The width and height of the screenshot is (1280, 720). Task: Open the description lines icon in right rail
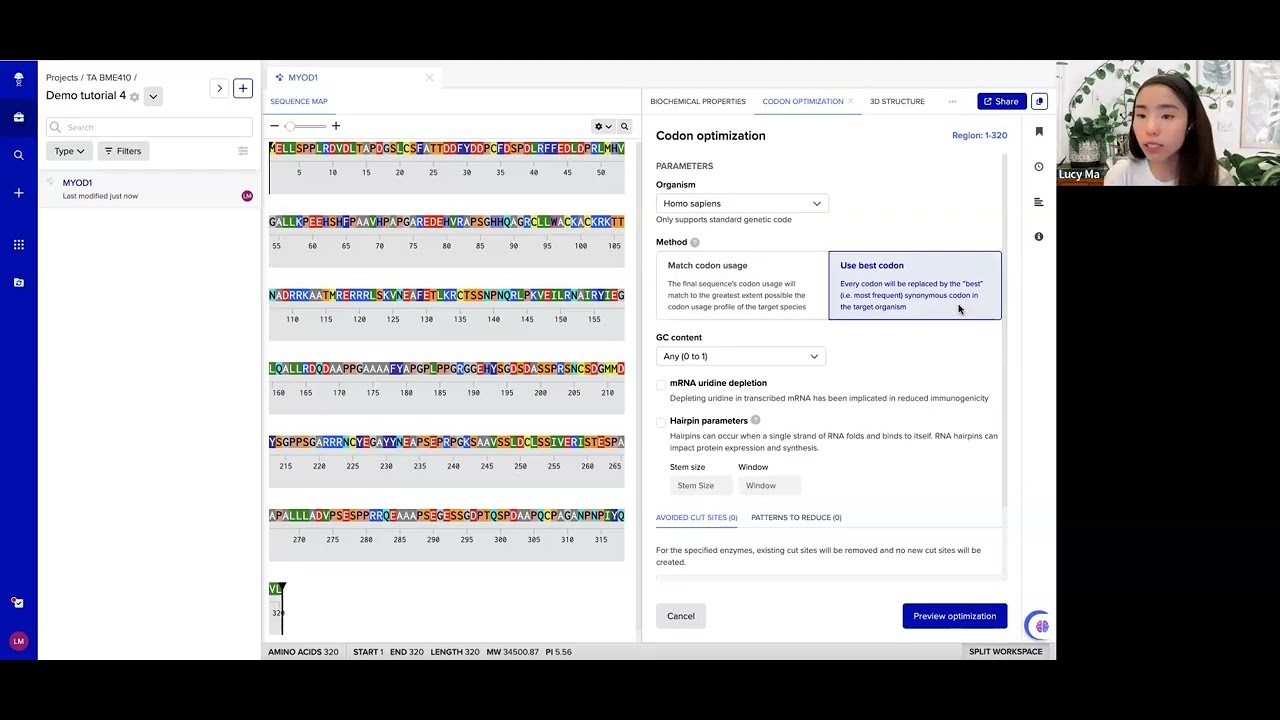(1039, 202)
